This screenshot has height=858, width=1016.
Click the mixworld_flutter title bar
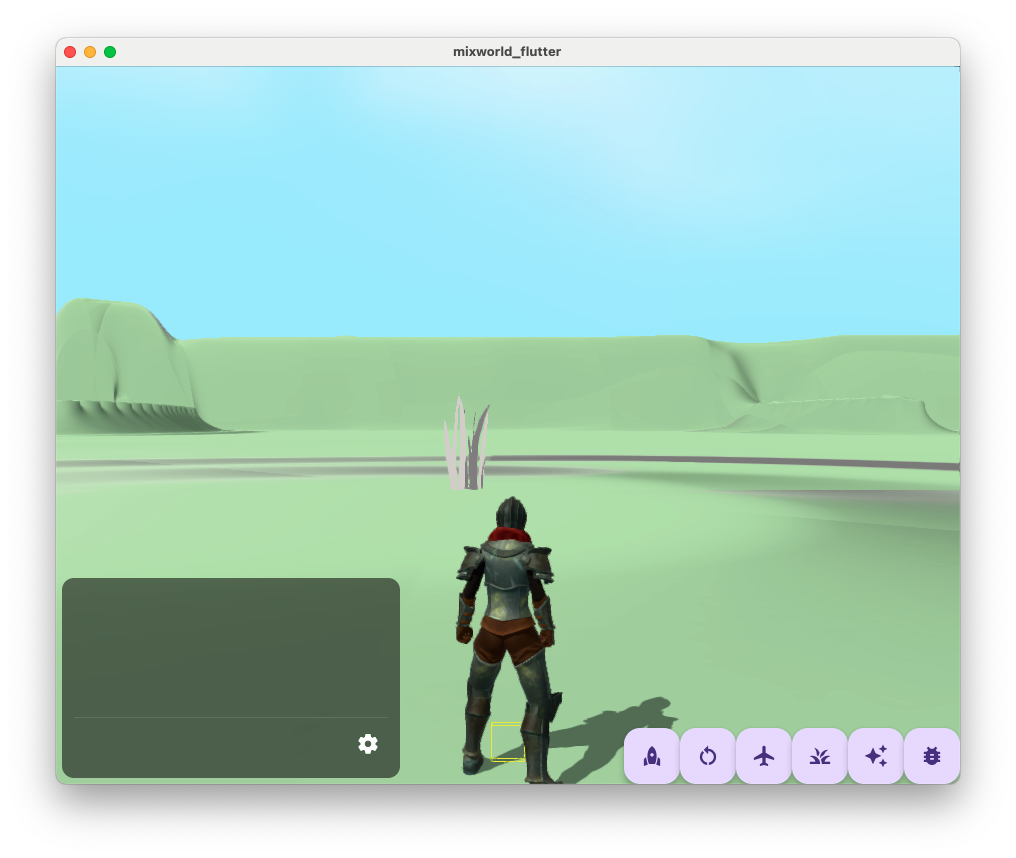click(508, 52)
